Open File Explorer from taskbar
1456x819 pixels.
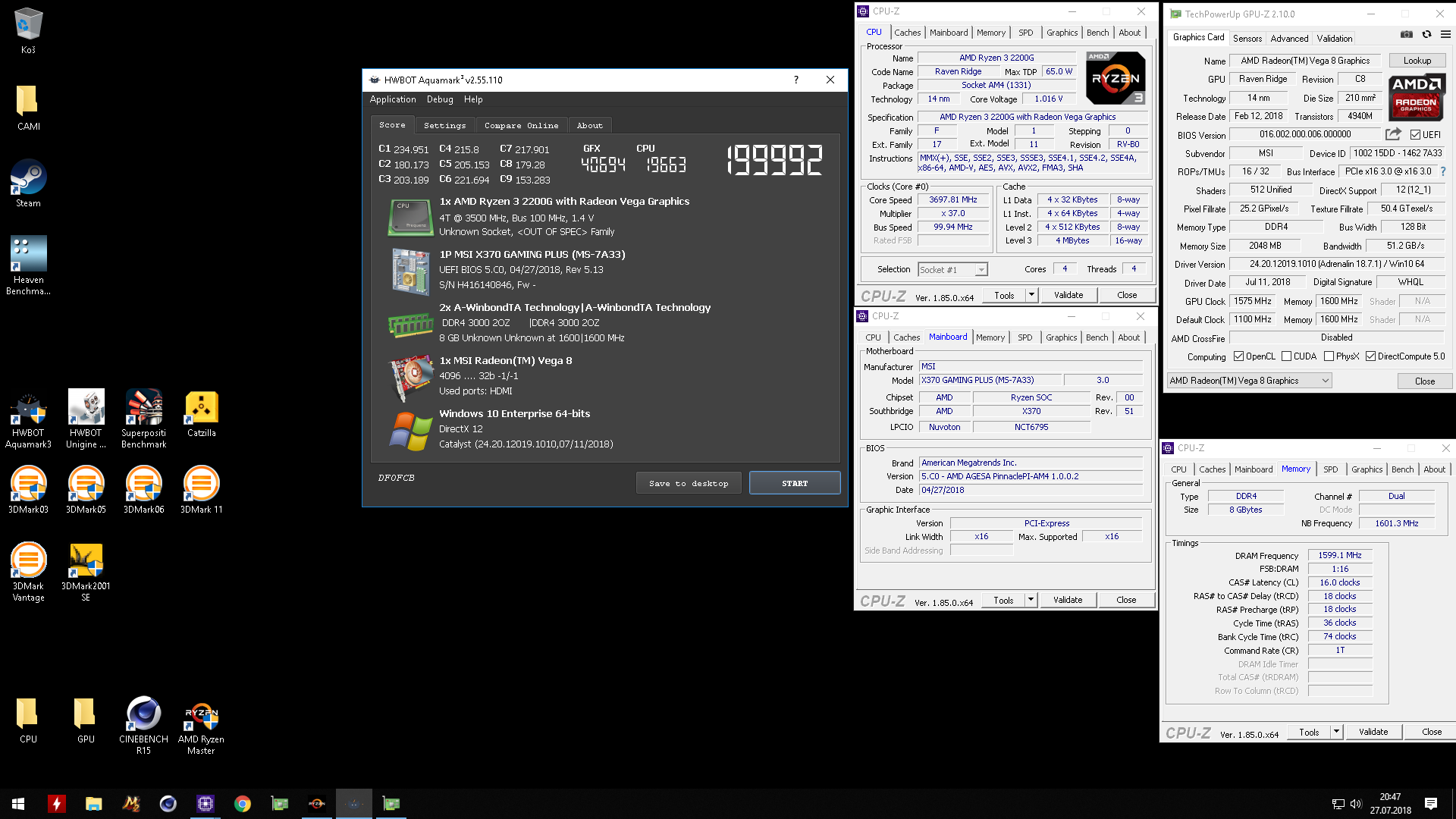93,804
